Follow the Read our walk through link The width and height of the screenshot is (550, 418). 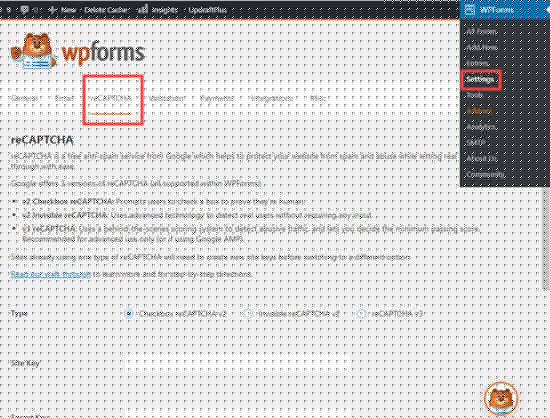51,274
